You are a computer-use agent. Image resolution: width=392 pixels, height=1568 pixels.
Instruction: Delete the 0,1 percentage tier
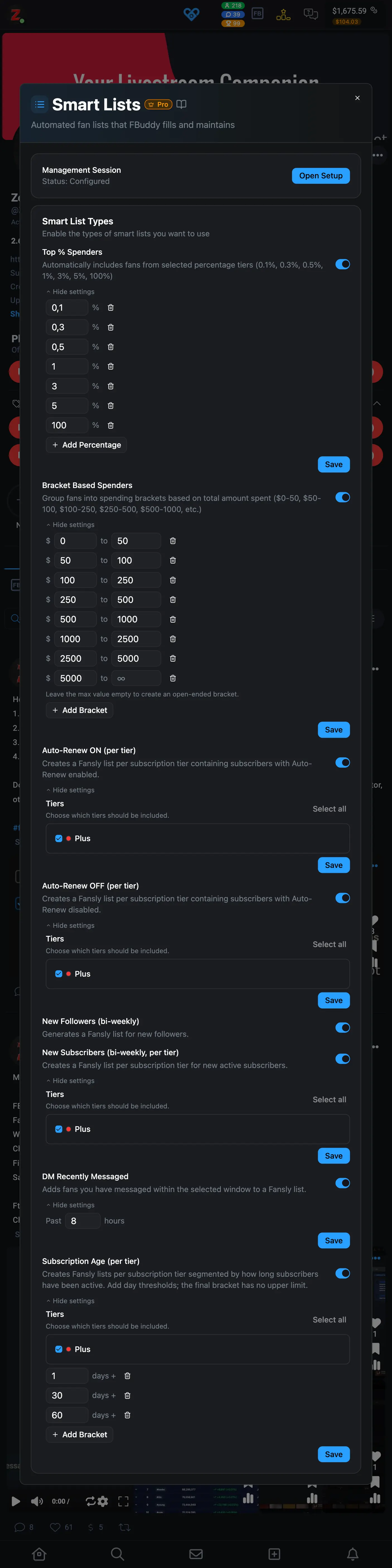coord(110,307)
